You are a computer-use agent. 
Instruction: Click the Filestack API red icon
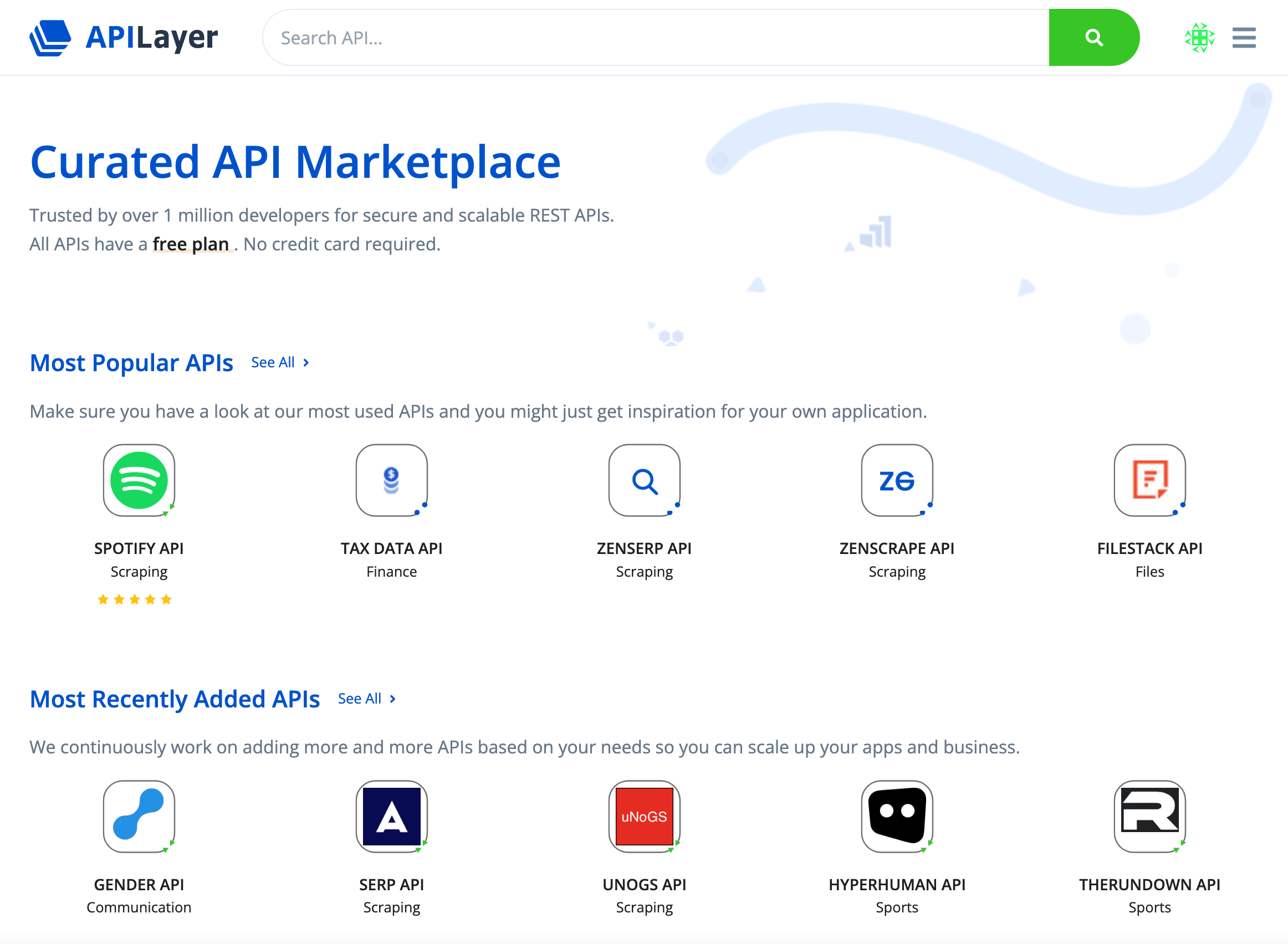point(1149,480)
